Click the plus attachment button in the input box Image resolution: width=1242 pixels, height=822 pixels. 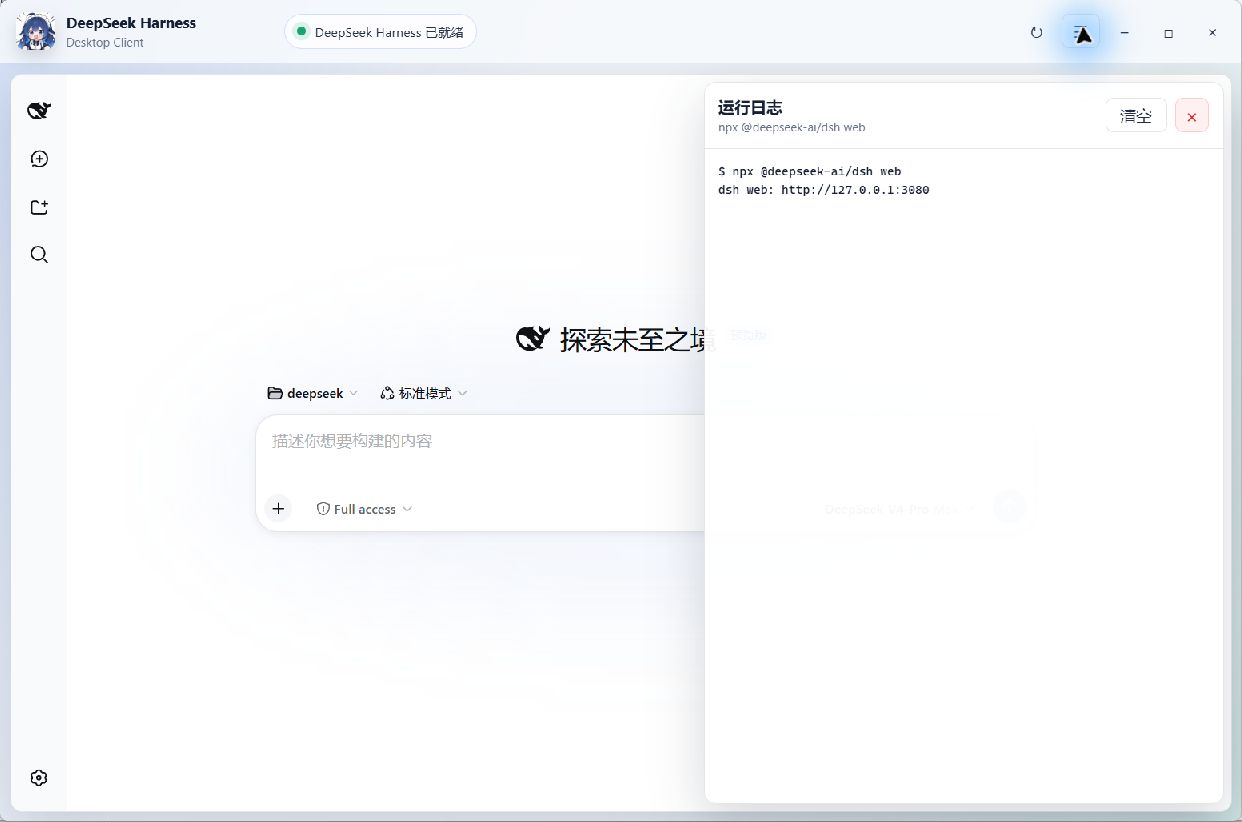point(278,509)
